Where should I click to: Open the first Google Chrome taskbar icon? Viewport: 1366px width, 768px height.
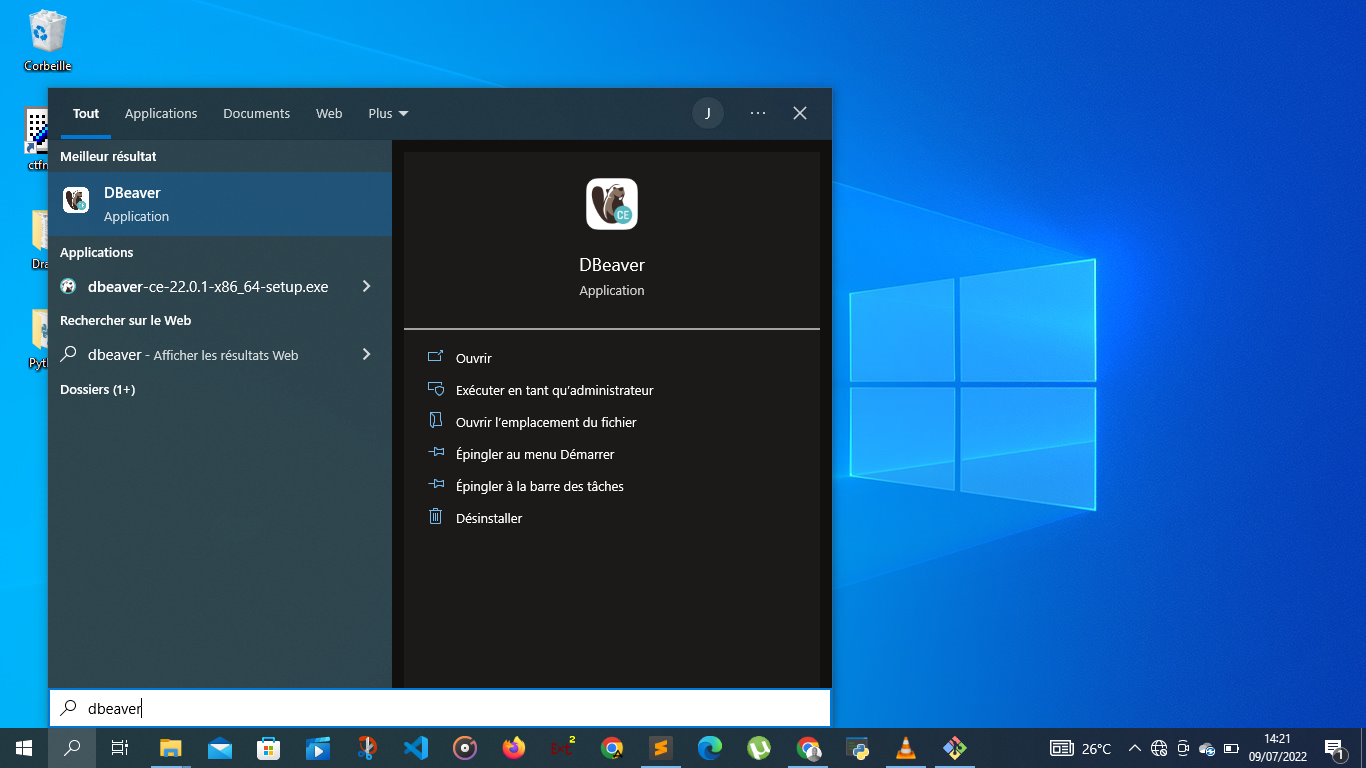[612, 748]
